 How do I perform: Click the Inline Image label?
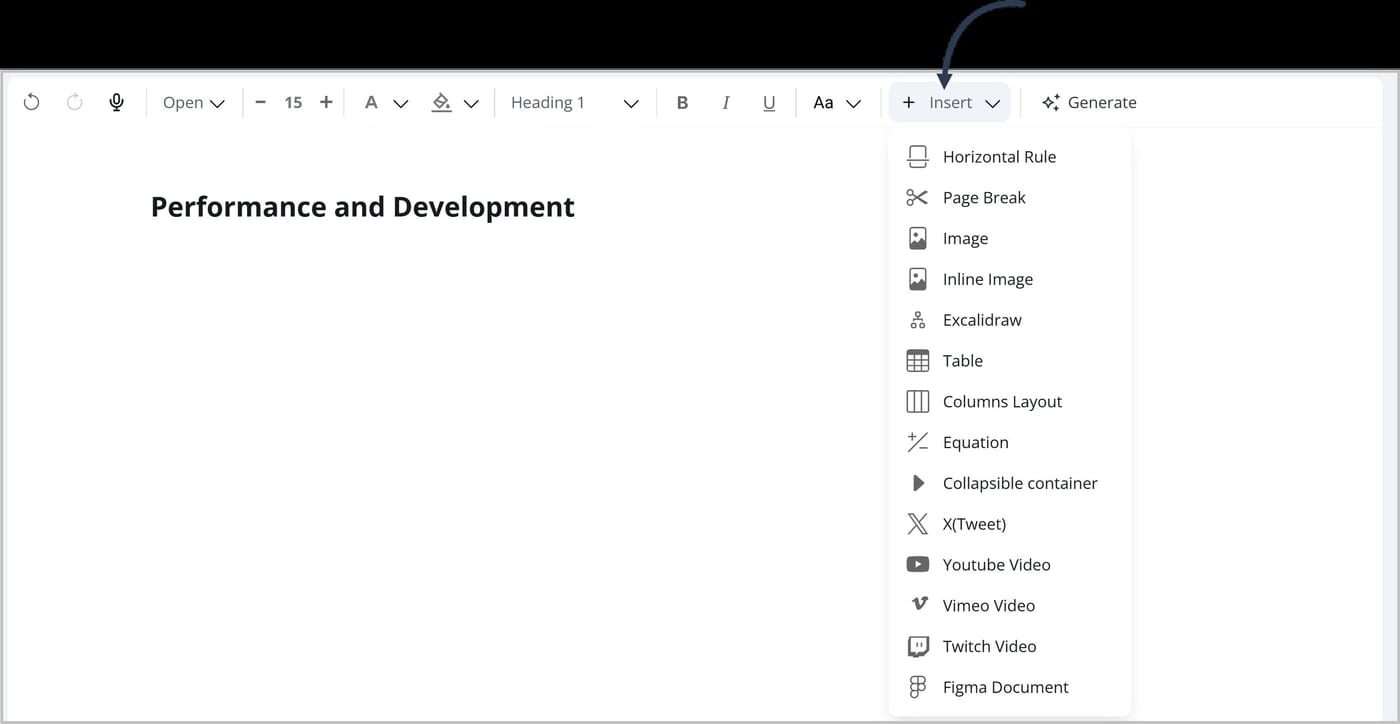(x=988, y=279)
